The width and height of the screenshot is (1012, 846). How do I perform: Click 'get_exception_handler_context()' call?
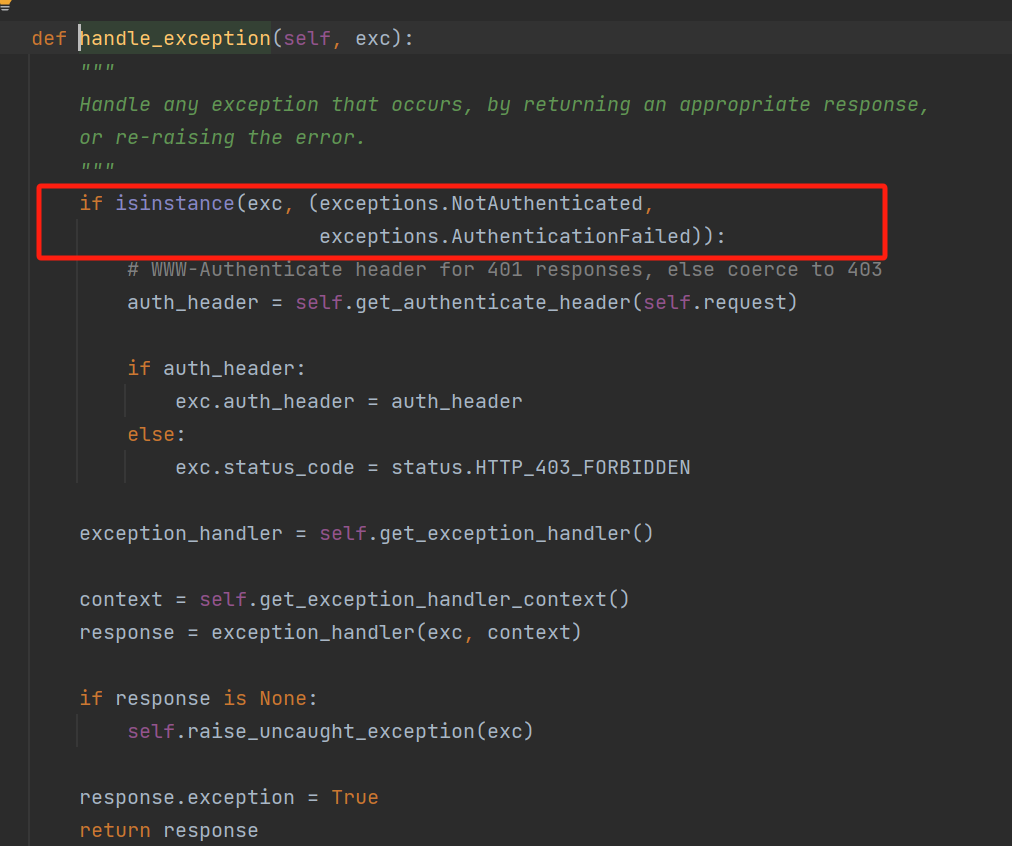pos(444,599)
